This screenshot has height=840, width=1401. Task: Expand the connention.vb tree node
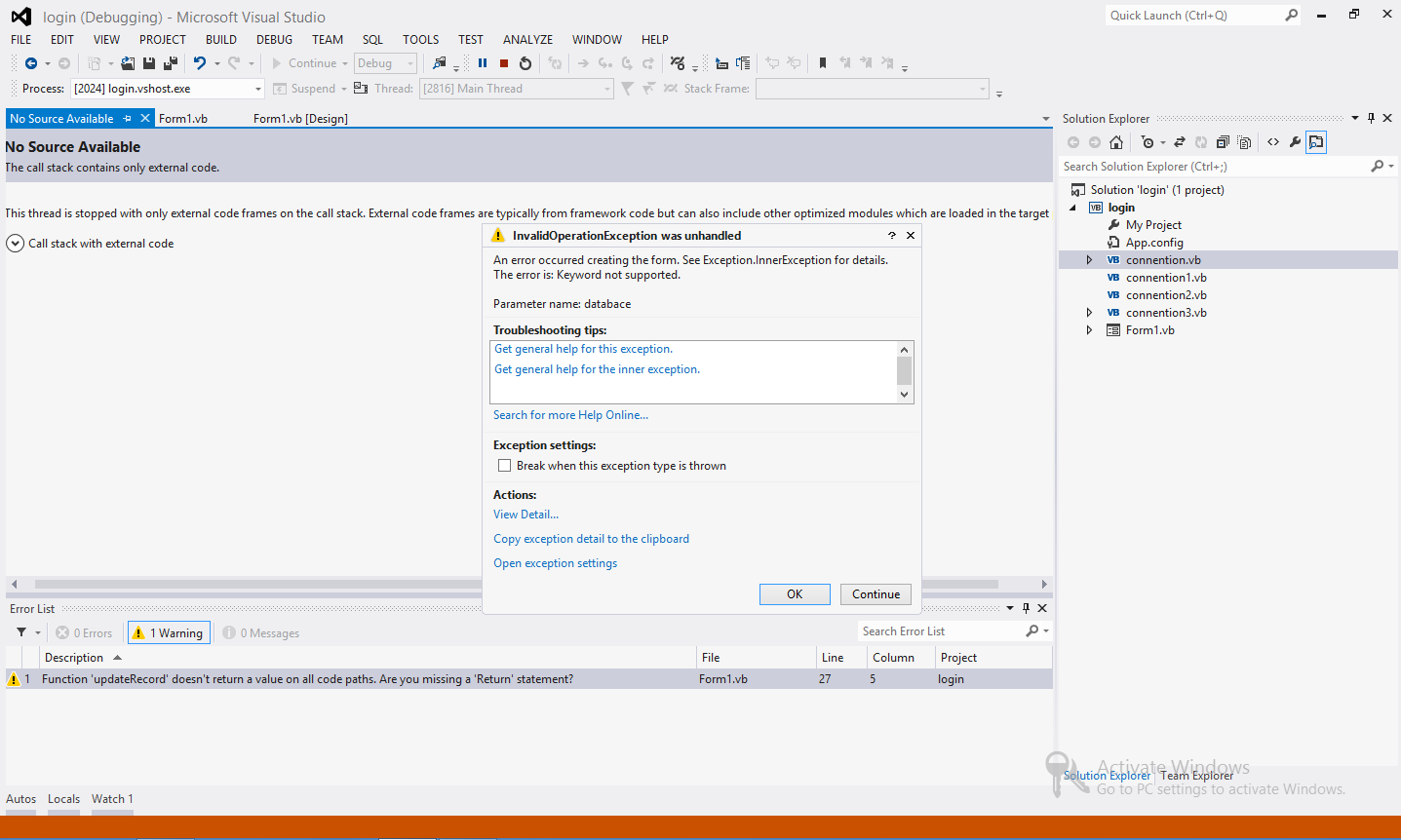1089,260
